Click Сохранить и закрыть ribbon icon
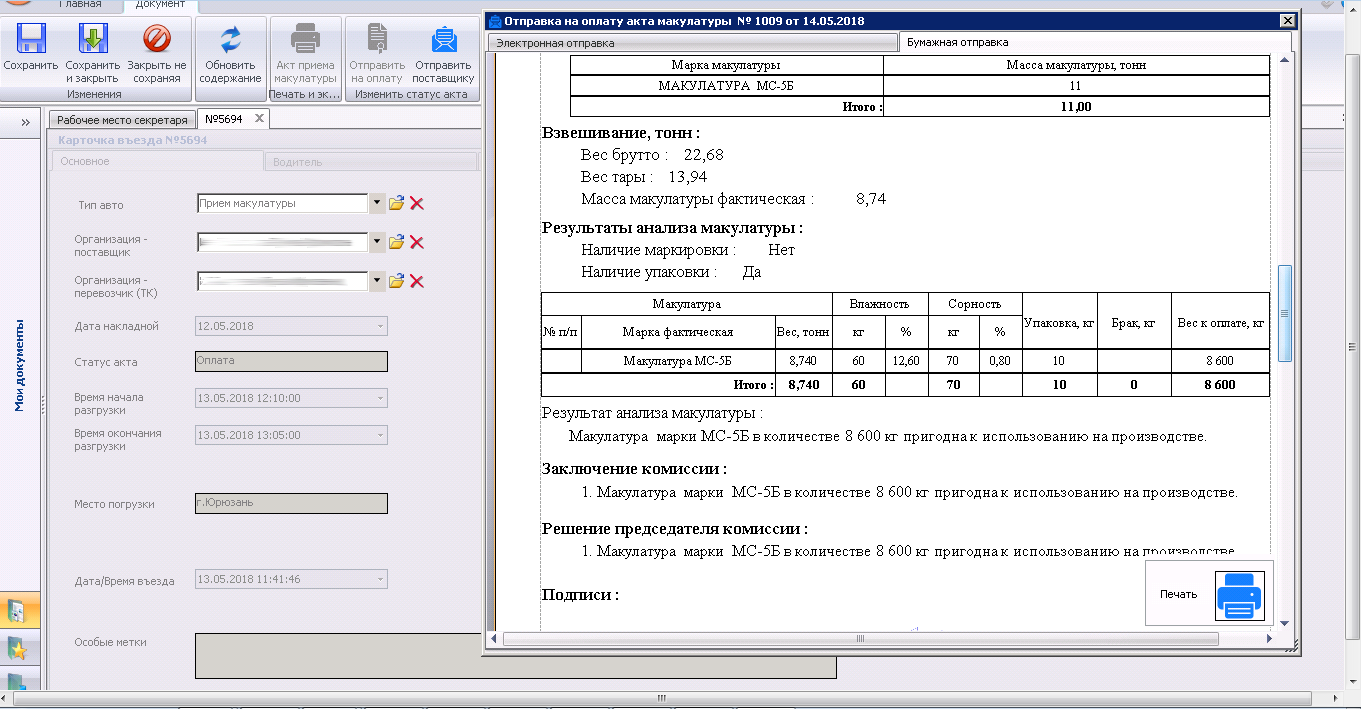 click(93, 39)
